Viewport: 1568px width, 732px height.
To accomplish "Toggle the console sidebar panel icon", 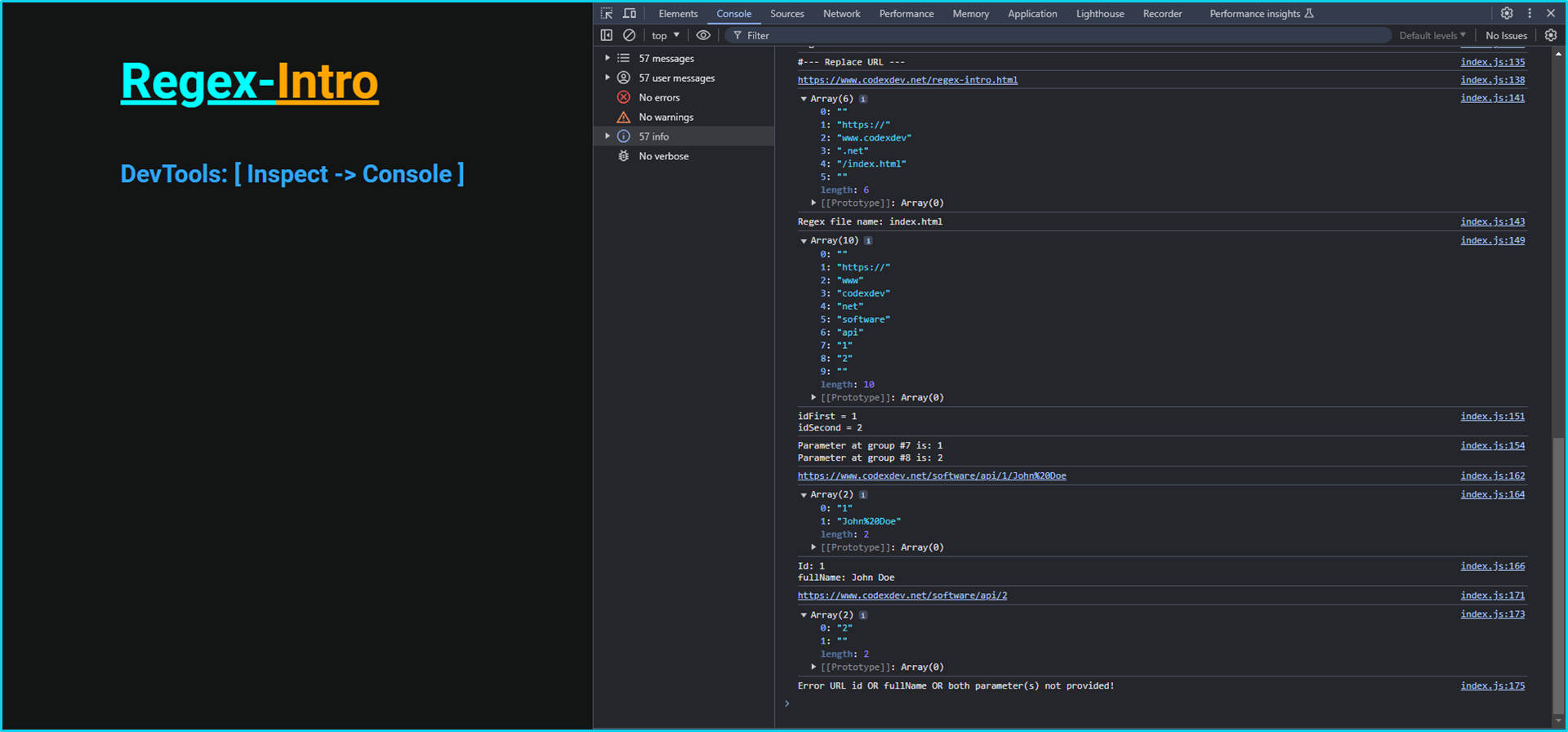I will click(607, 35).
